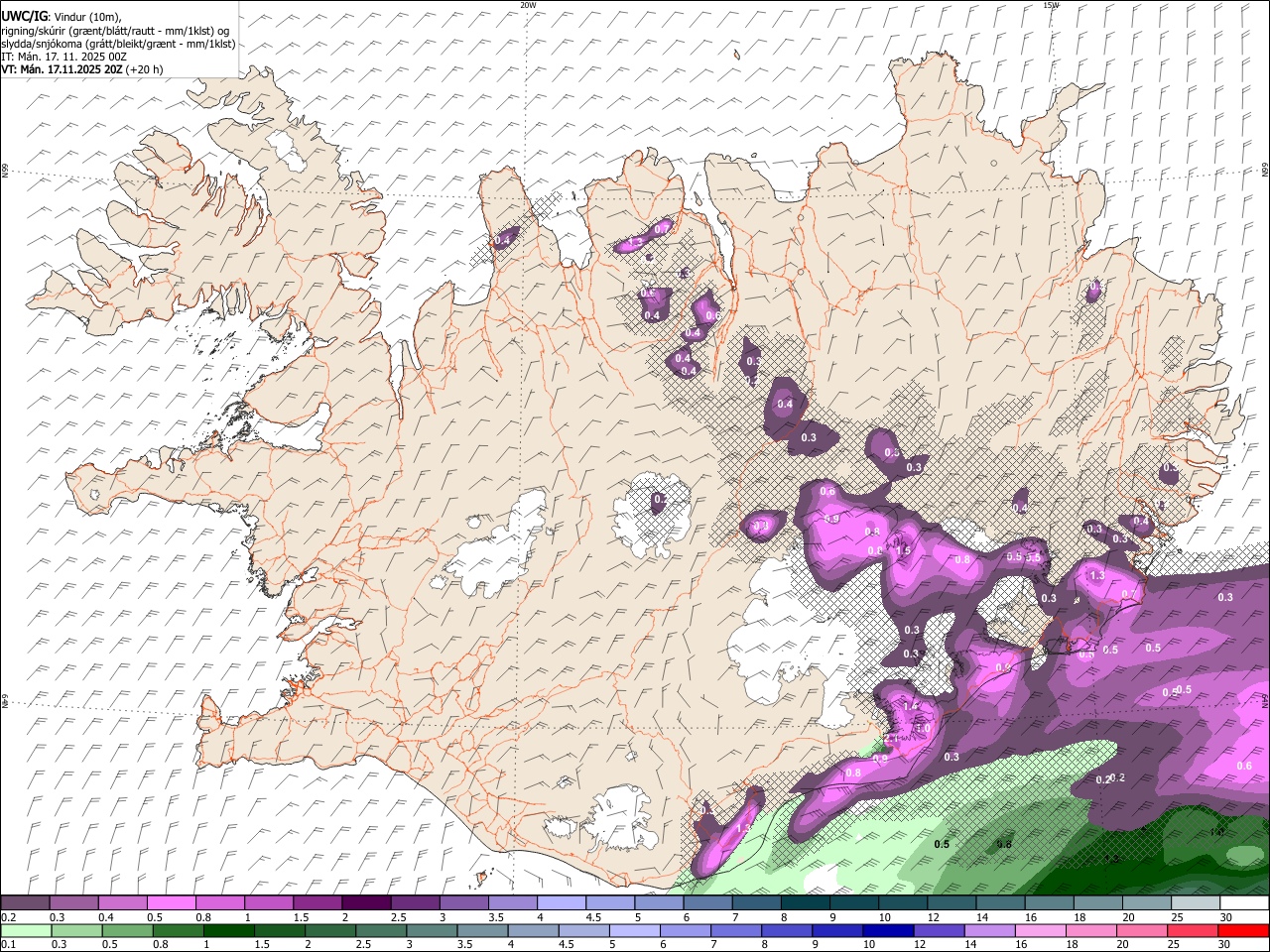Screen dimensions: 1270x952
Task: Click the white '1.5' precipitation value on the map
Action: coord(903,551)
